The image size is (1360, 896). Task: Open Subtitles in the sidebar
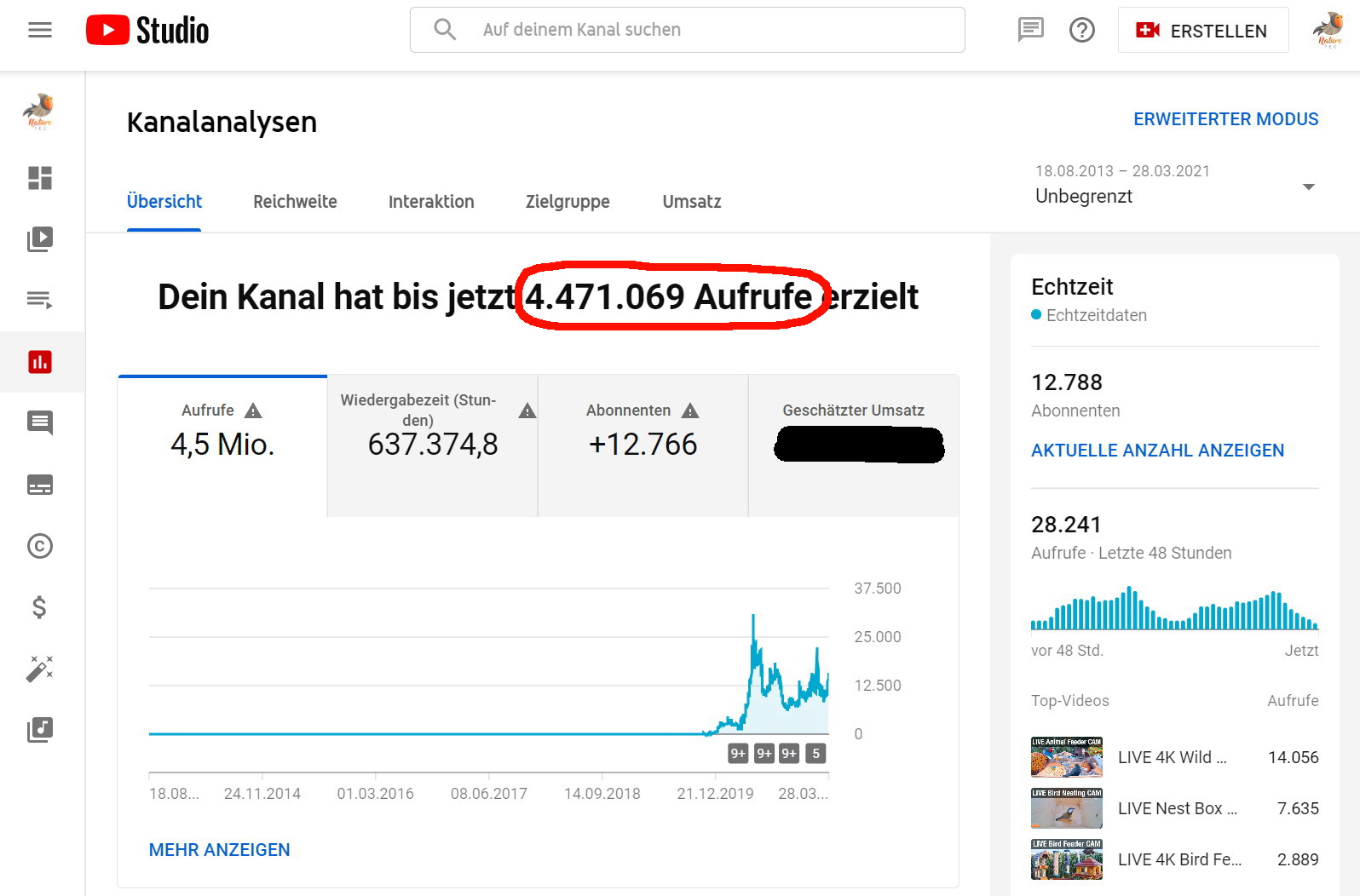(40, 485)
